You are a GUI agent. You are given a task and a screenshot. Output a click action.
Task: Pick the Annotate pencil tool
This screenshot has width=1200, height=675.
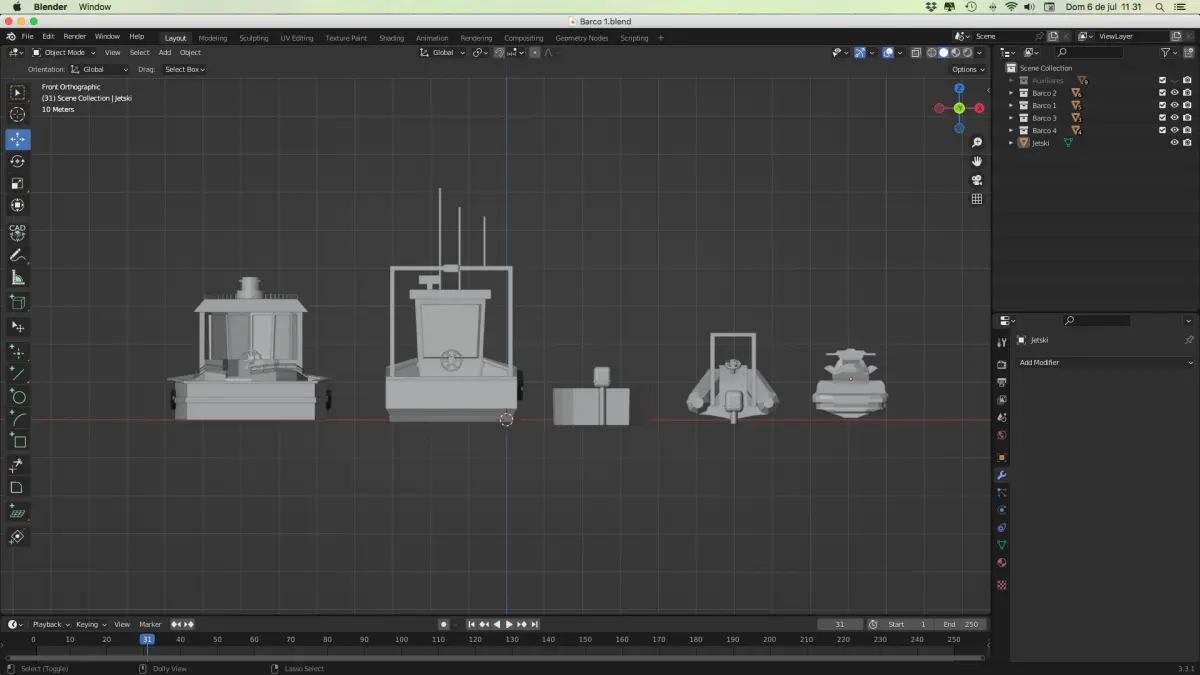[x=17, y=255]
